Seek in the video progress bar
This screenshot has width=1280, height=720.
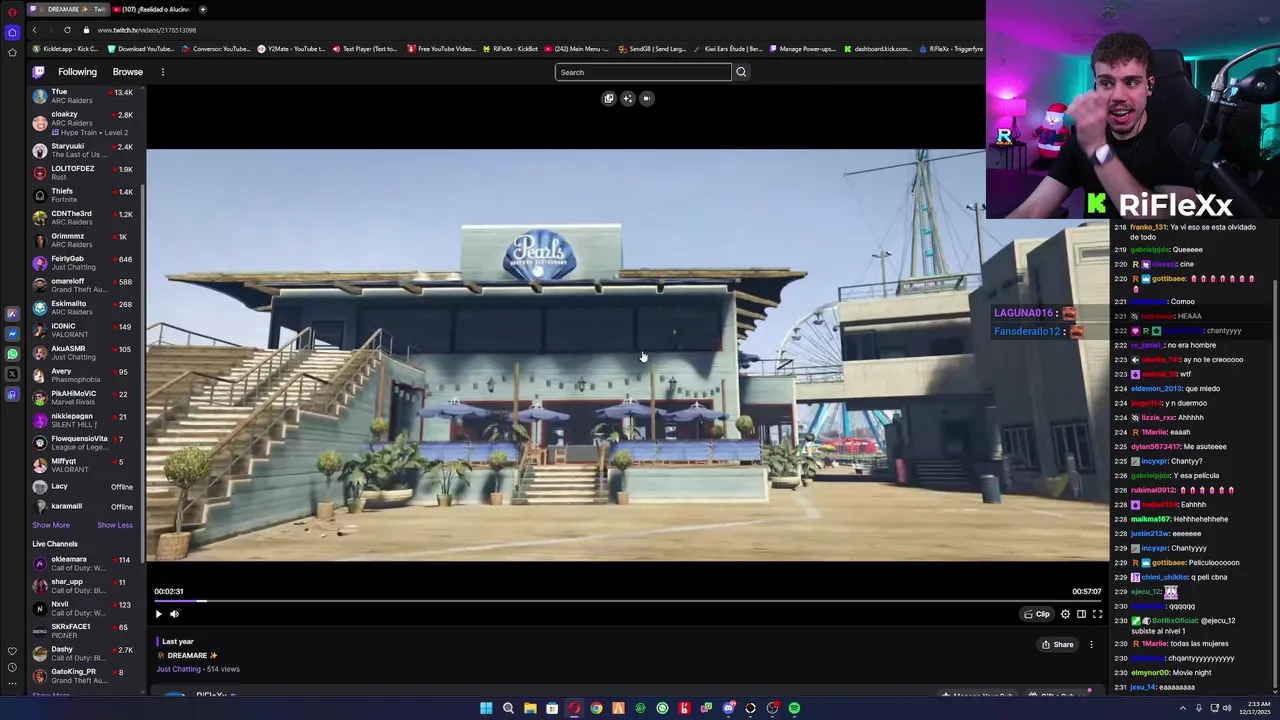pyautogui.click(x=628, y=601)
